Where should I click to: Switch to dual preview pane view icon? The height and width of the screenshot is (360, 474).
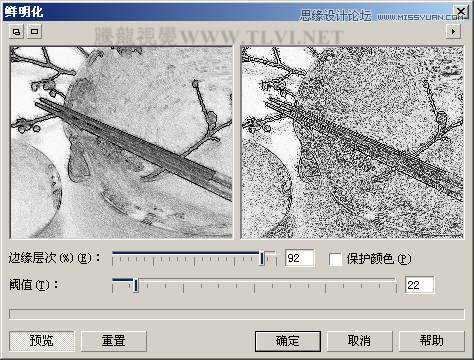click(x=16, y=32)
